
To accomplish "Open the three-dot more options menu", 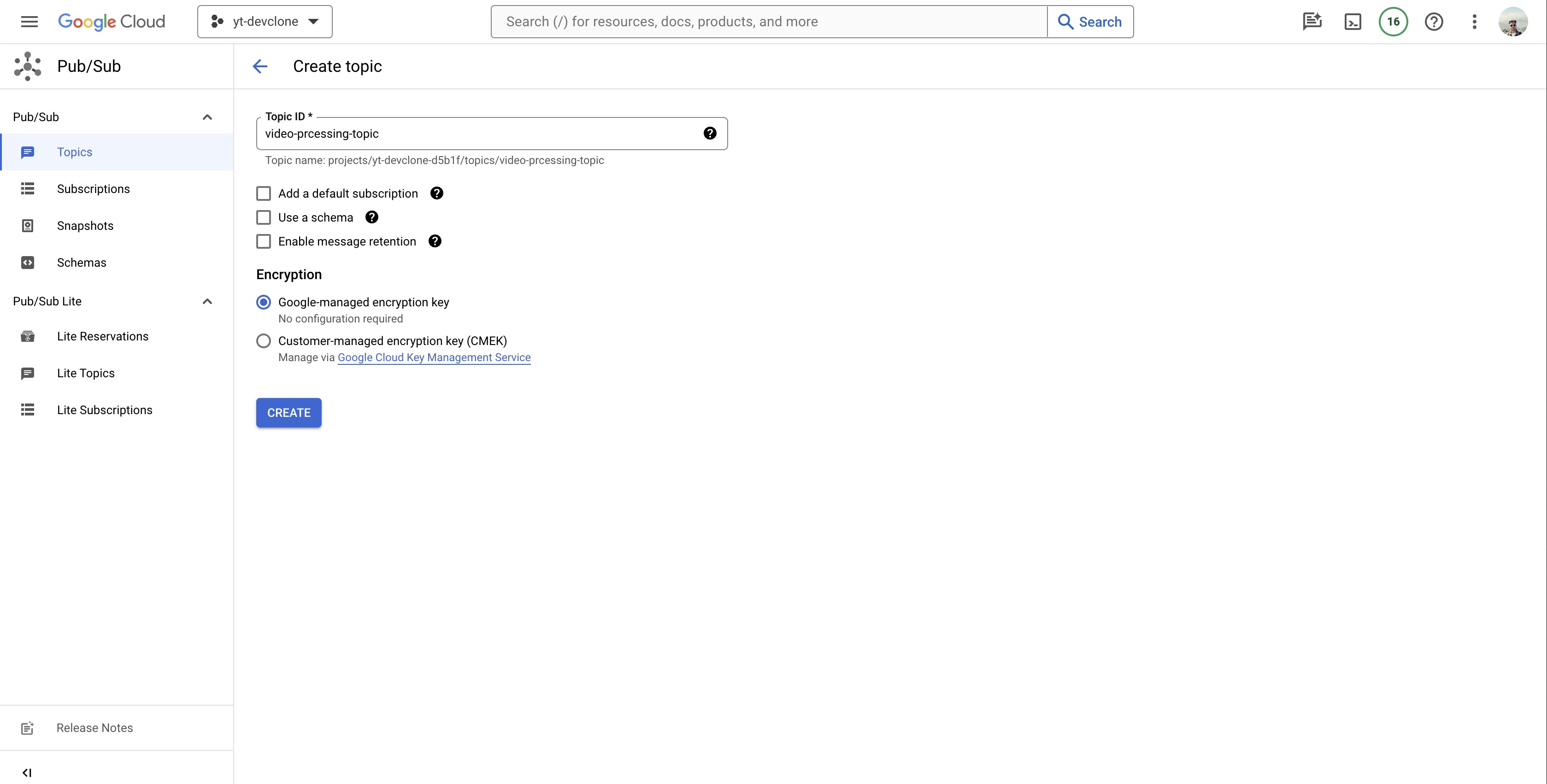I will pyautogui.click(x=1474, y=22).
